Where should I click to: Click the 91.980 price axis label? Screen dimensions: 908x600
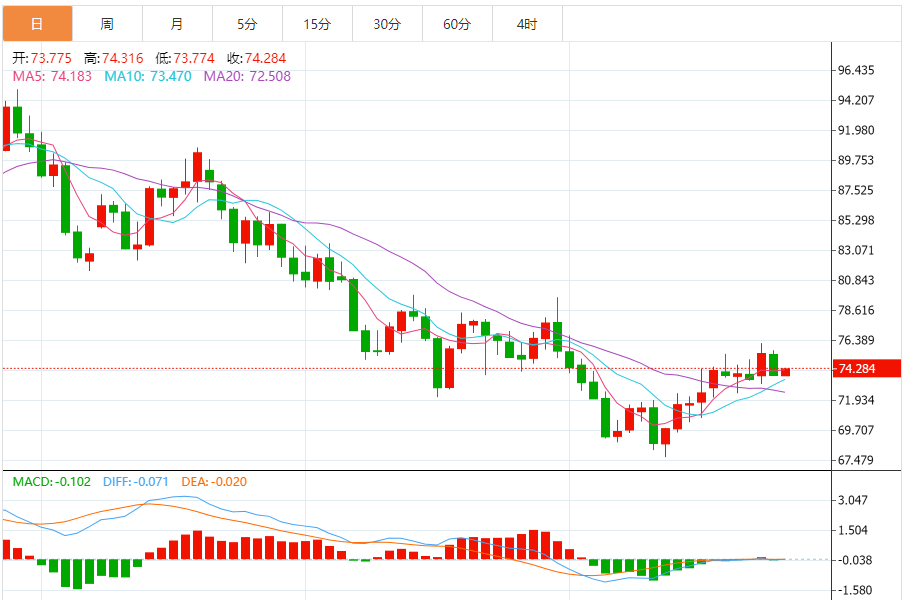[856, 130]
